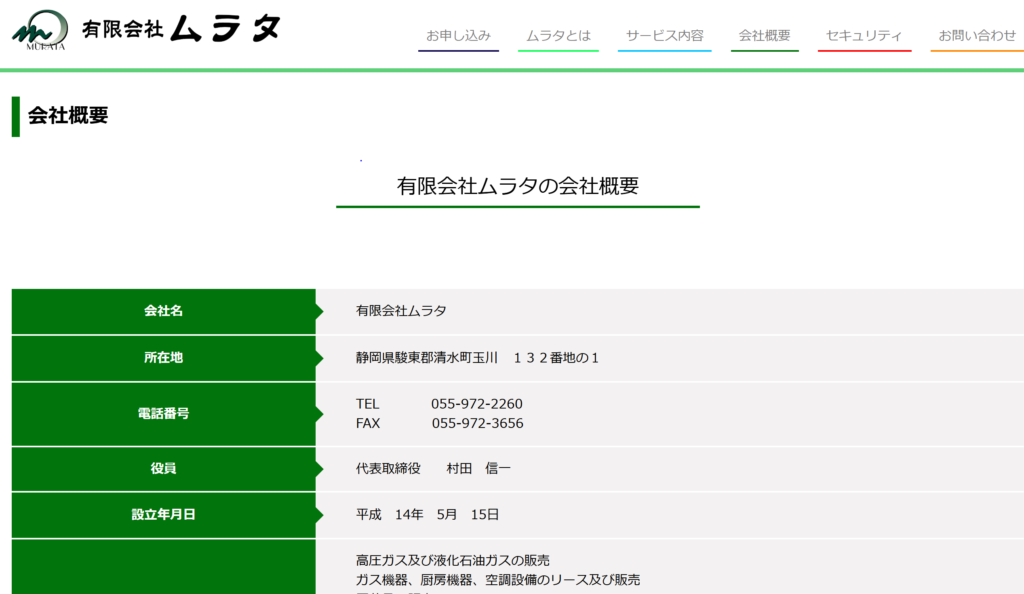The height and width of the screenshot is (594, 1024).
Task: Select the 設立年月日 row header
Action: [x=163, y=515]
